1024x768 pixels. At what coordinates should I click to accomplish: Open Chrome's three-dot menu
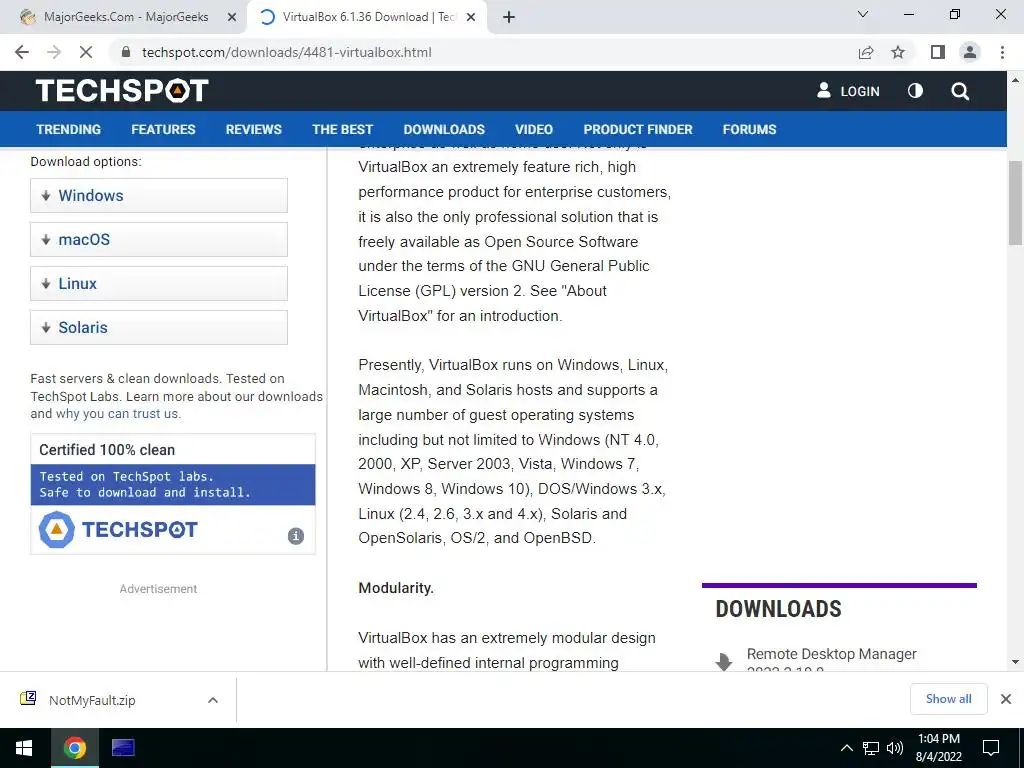(x=1002, y=52)
